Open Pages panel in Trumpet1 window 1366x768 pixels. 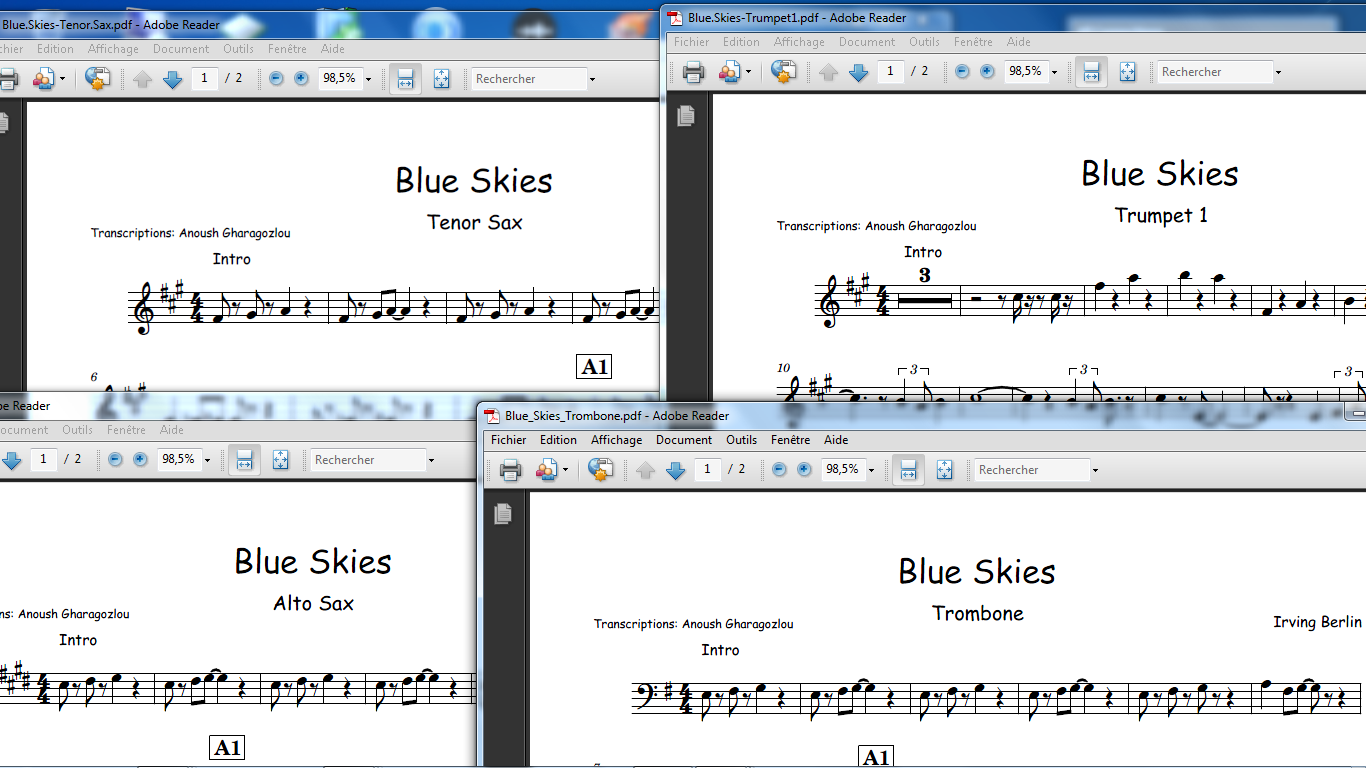tap(686, 116)
